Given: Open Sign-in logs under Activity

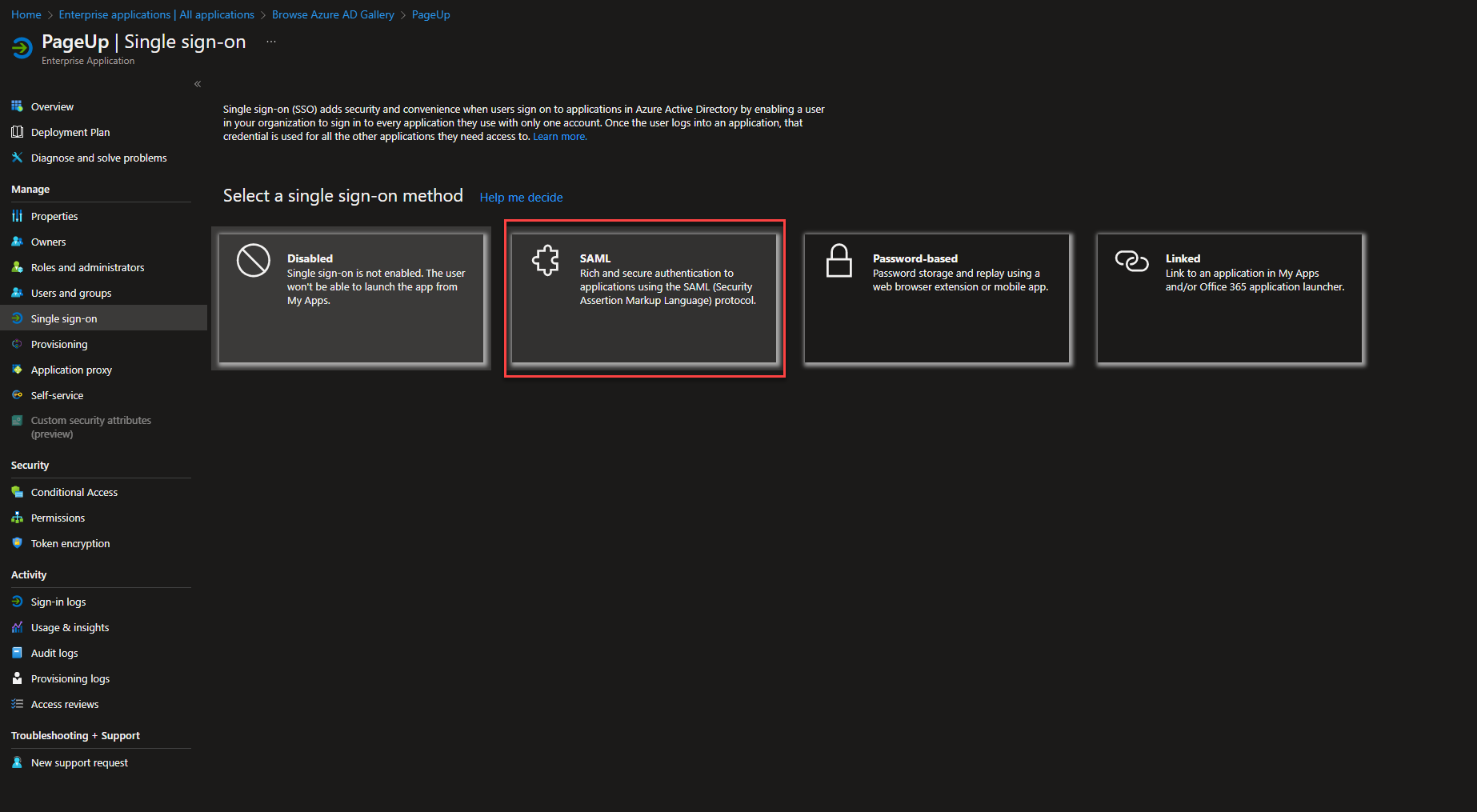Looking at the screenshot, I should 58,602.
